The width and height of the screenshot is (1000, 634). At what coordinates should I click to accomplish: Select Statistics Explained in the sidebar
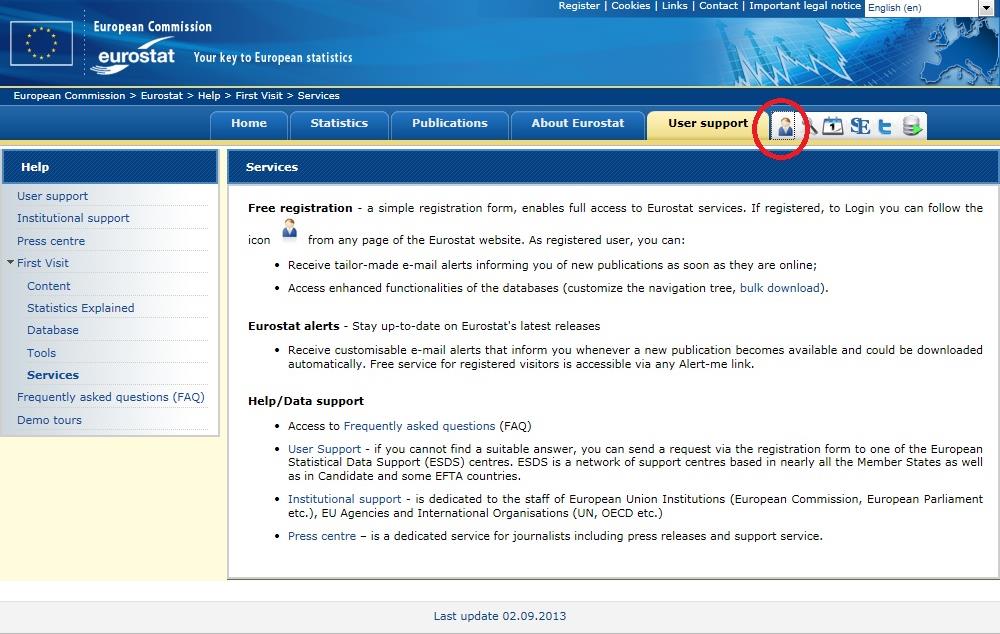click(80, 308)
